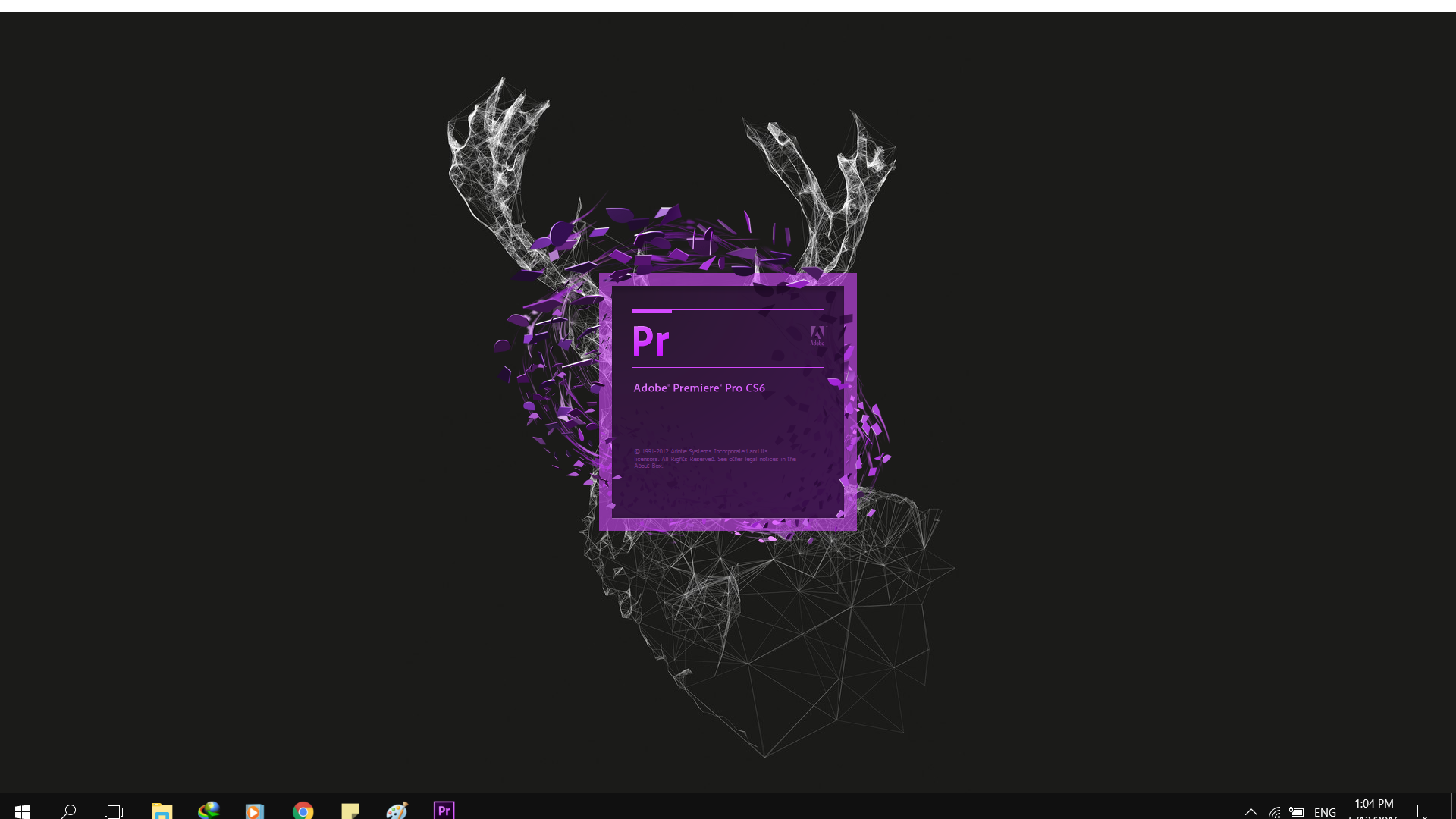The width and height of the screenshot is (1456, 819).
Task: Click 'Adobe Premiere Pro CS6' splash text
Action: (699, 388)
